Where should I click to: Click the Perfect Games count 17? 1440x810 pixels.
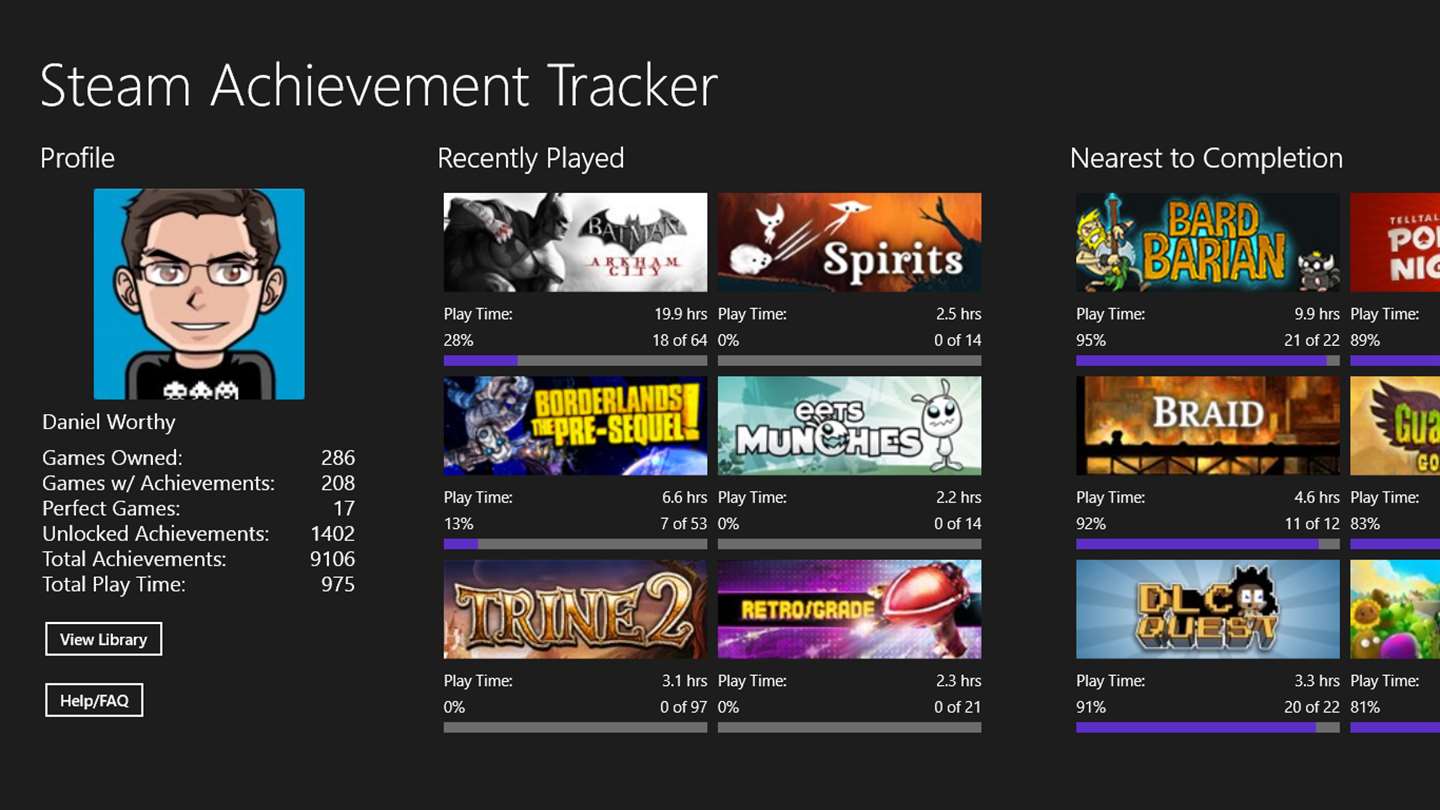[x=344, y=508]
